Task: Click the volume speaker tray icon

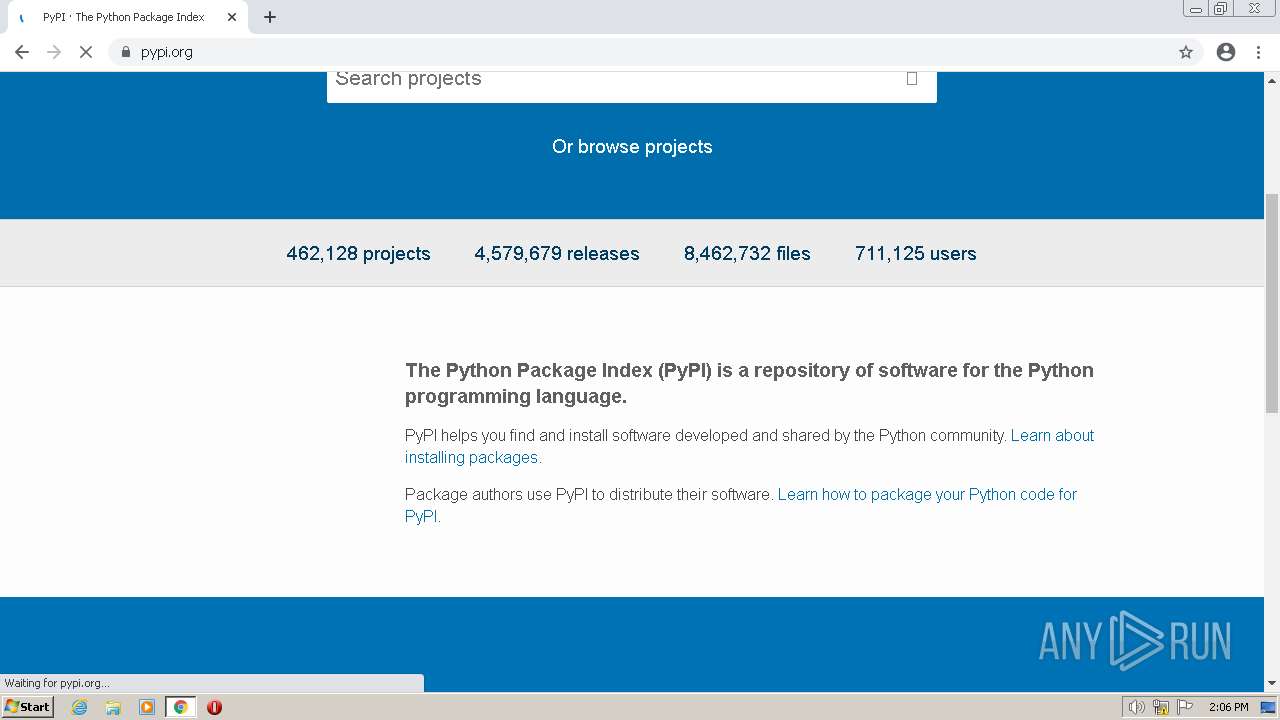Action: (1137, 707)
